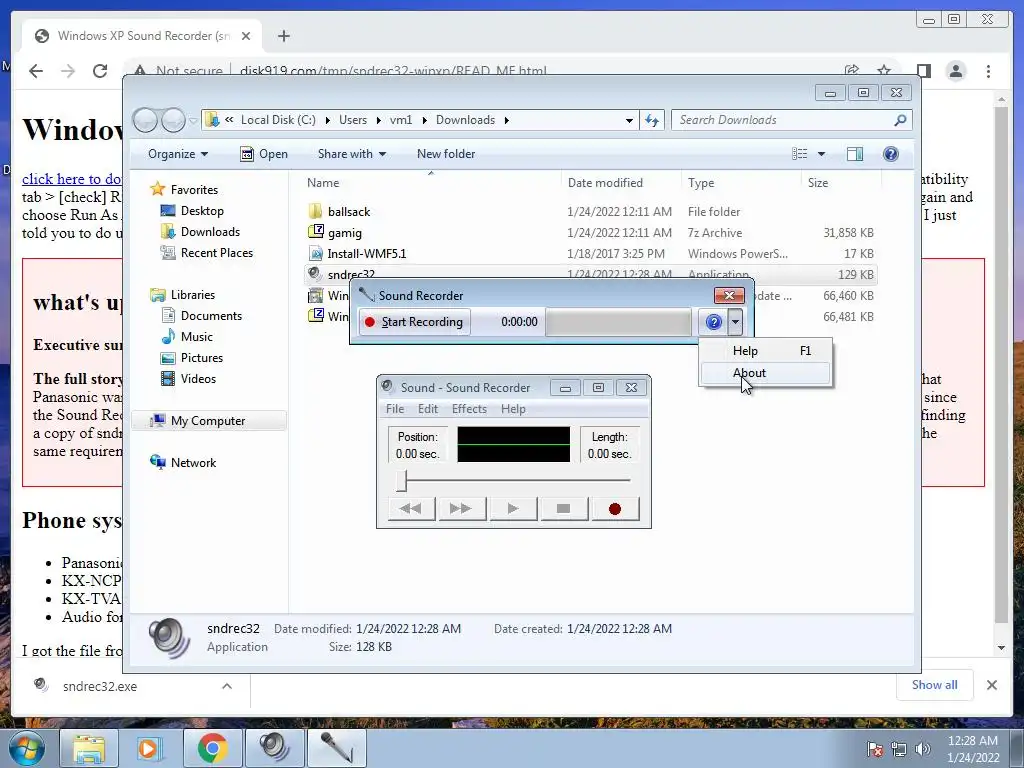Close the Sound Recorder window with red X

click(729, 296)
